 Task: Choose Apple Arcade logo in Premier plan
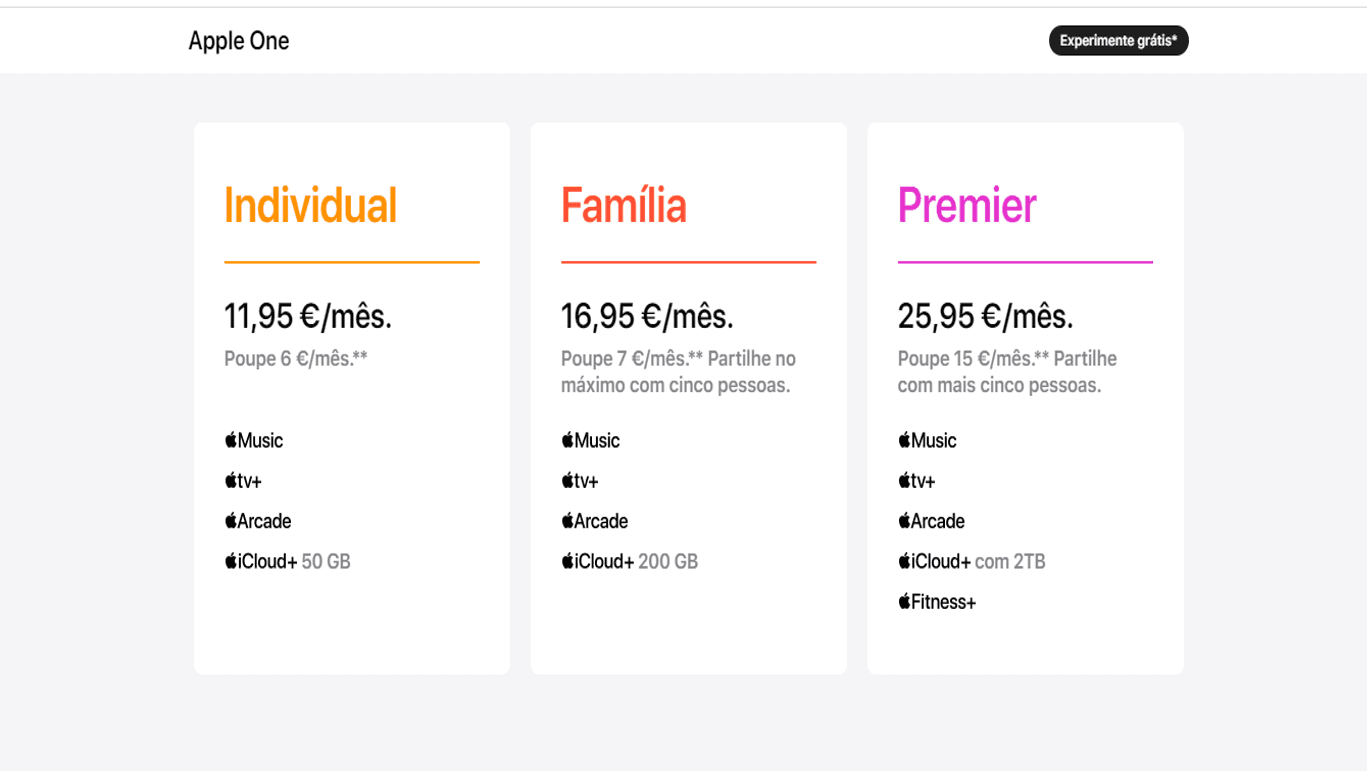click(932, 521)
